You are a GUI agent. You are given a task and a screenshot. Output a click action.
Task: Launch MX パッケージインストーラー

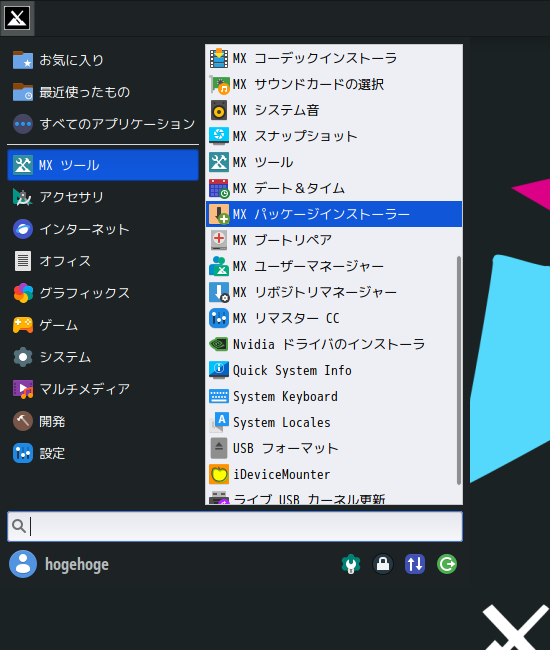point(334,214)
